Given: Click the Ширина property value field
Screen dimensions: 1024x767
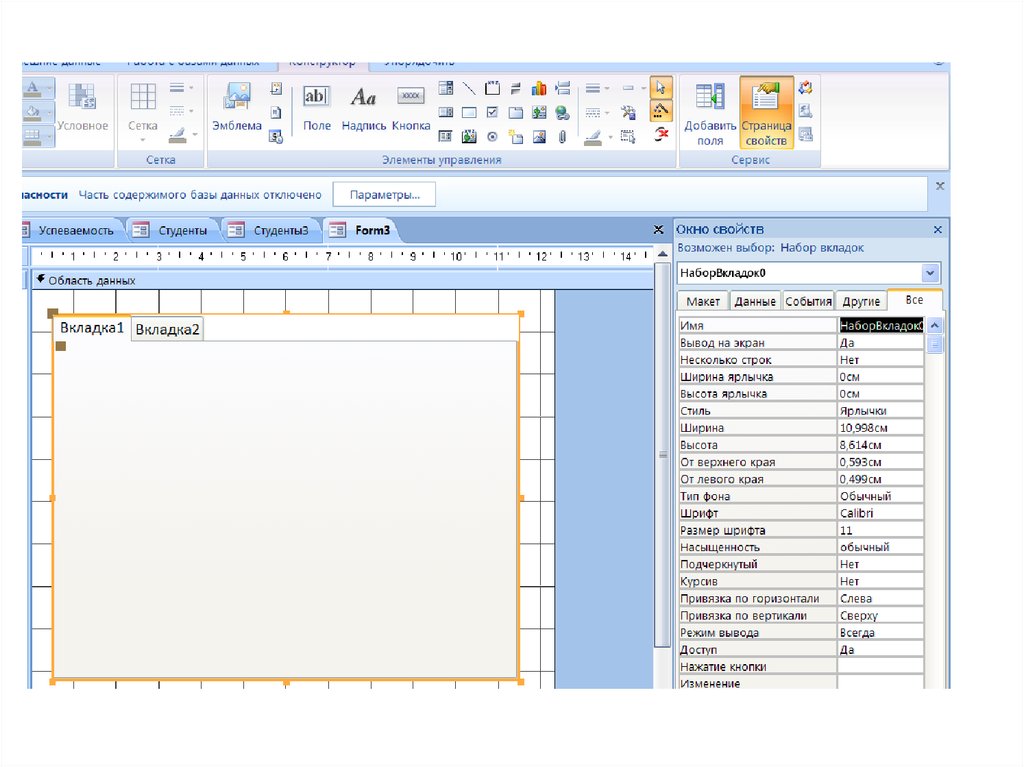Looking at the screenshot, I should tap(880, 427).
